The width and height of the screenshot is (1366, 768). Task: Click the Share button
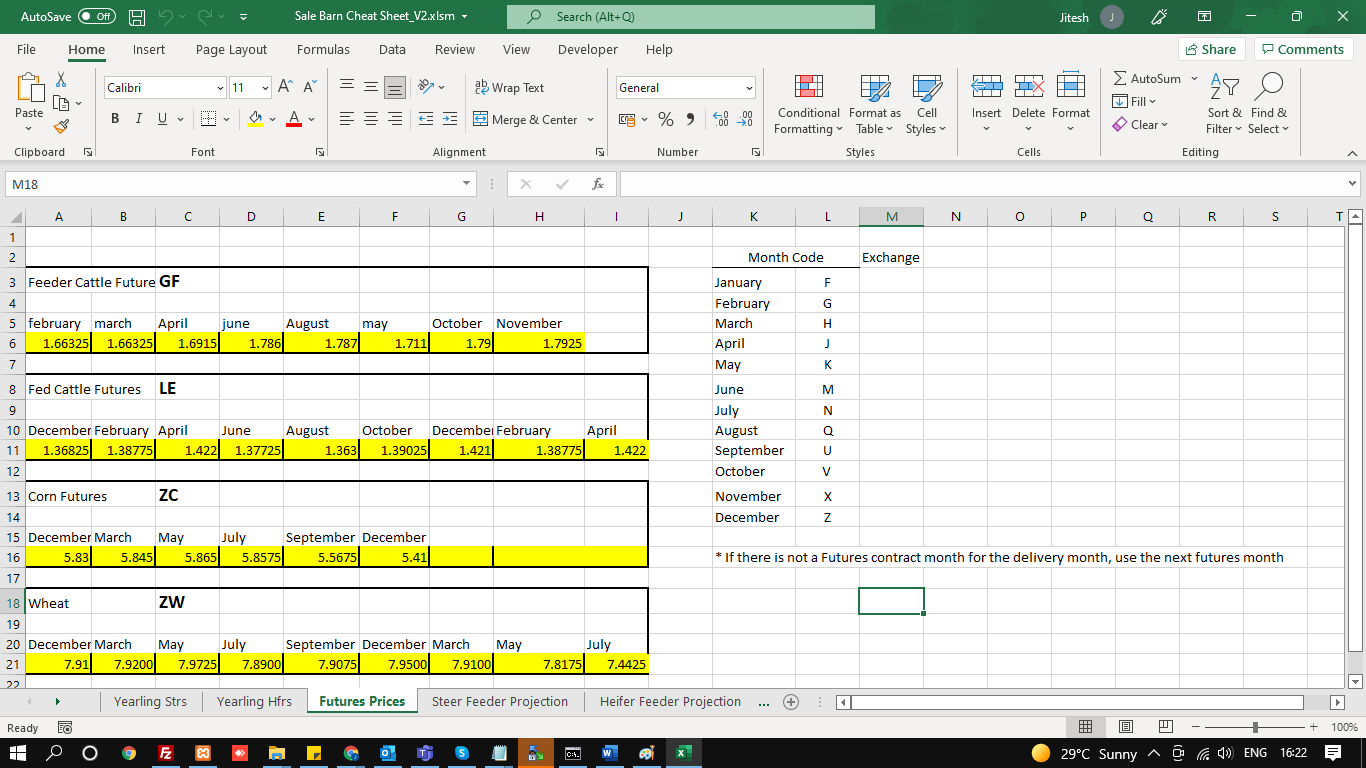1209,50
